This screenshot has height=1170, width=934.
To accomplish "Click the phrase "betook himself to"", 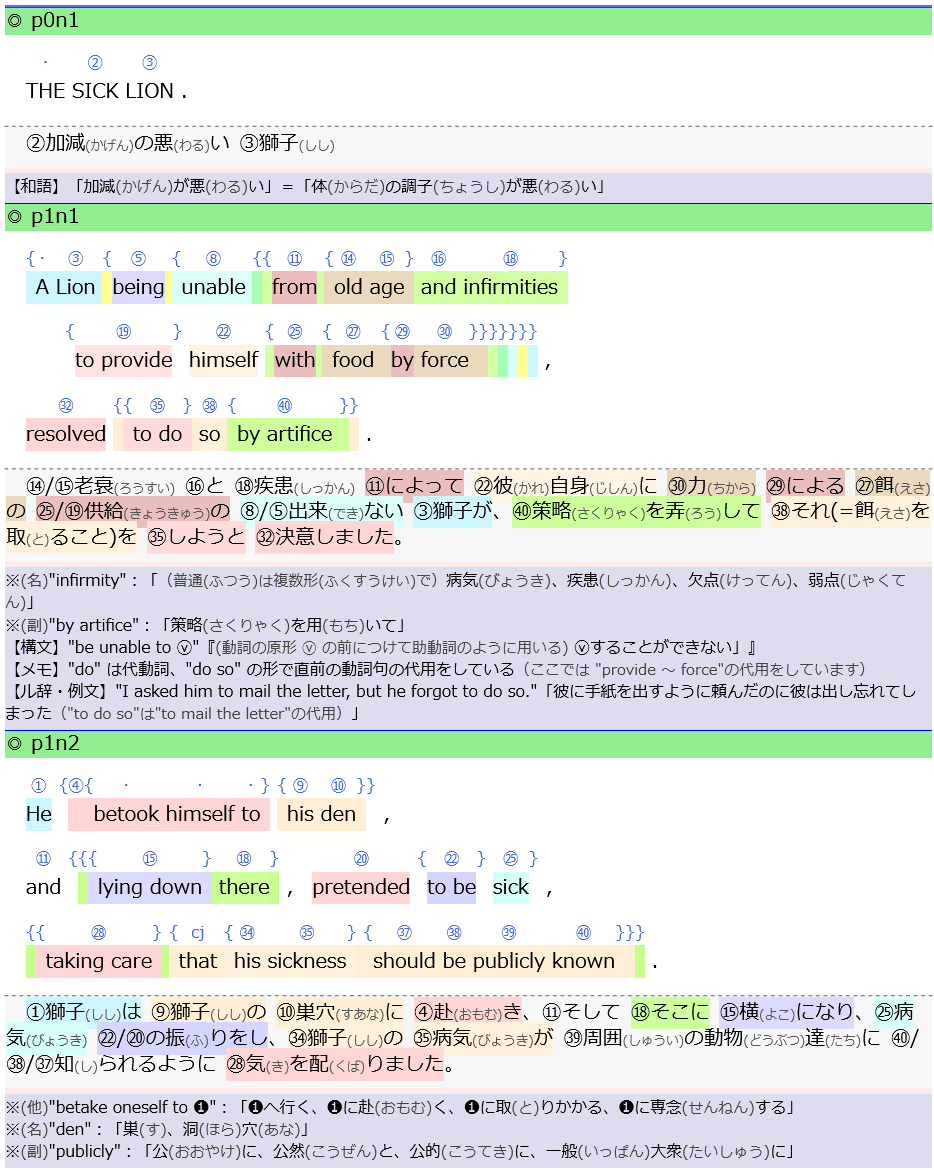I will point(177,814).
